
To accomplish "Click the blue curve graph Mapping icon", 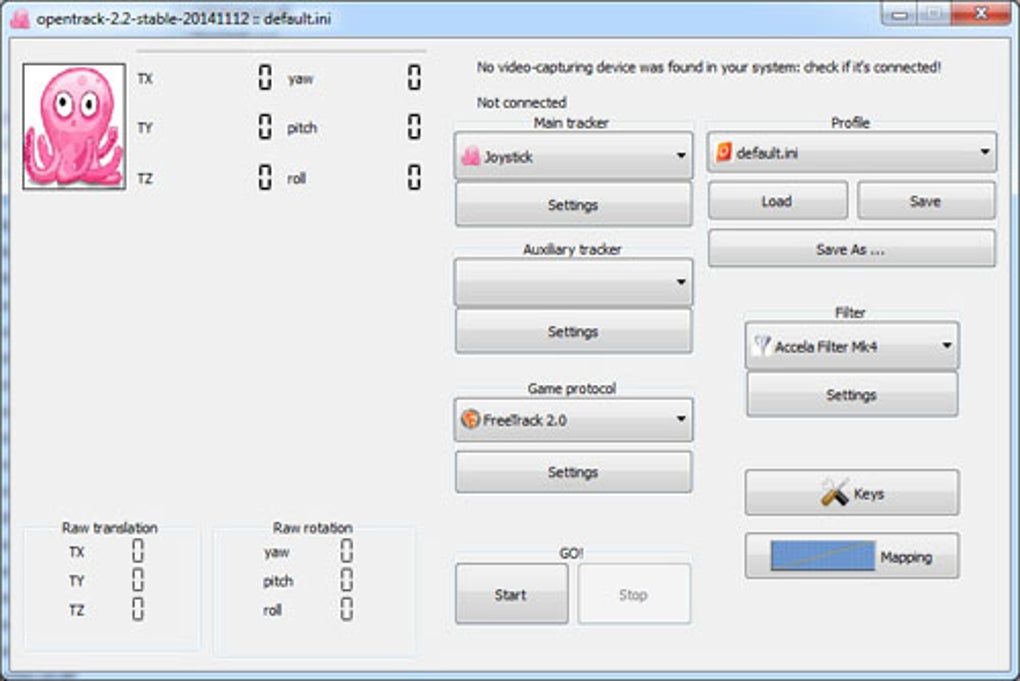I will (822, 556).
